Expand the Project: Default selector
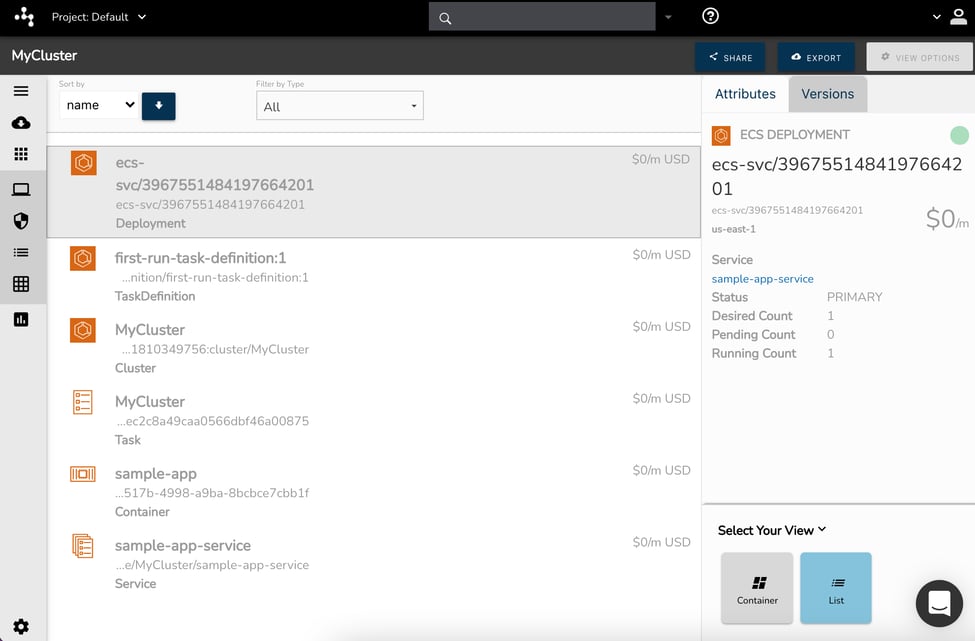The width and height of the screenshot is (975, 641). click(x=98, y=17)
